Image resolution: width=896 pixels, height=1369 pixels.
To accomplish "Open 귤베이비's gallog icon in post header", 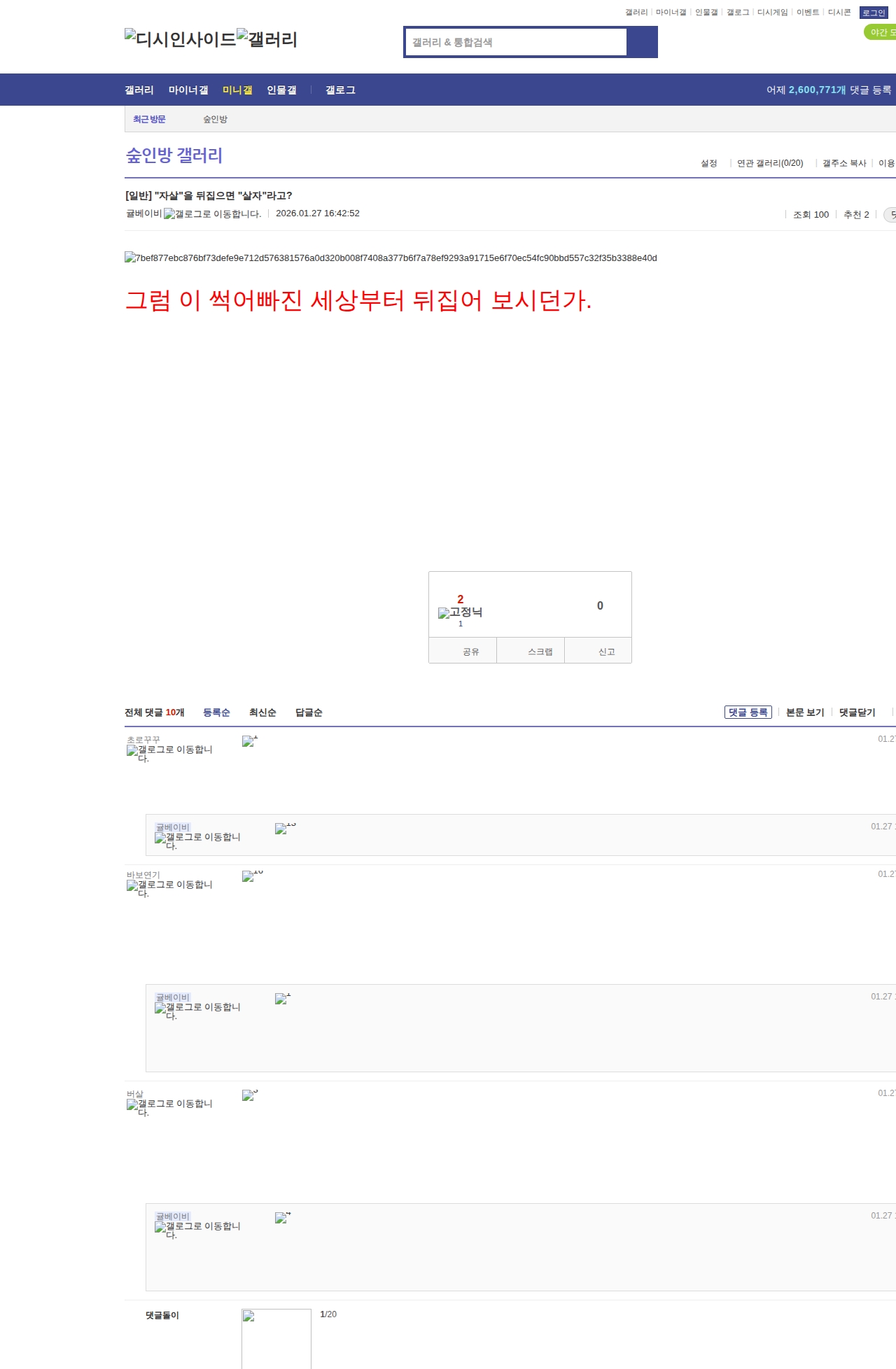I will (212, 214).
